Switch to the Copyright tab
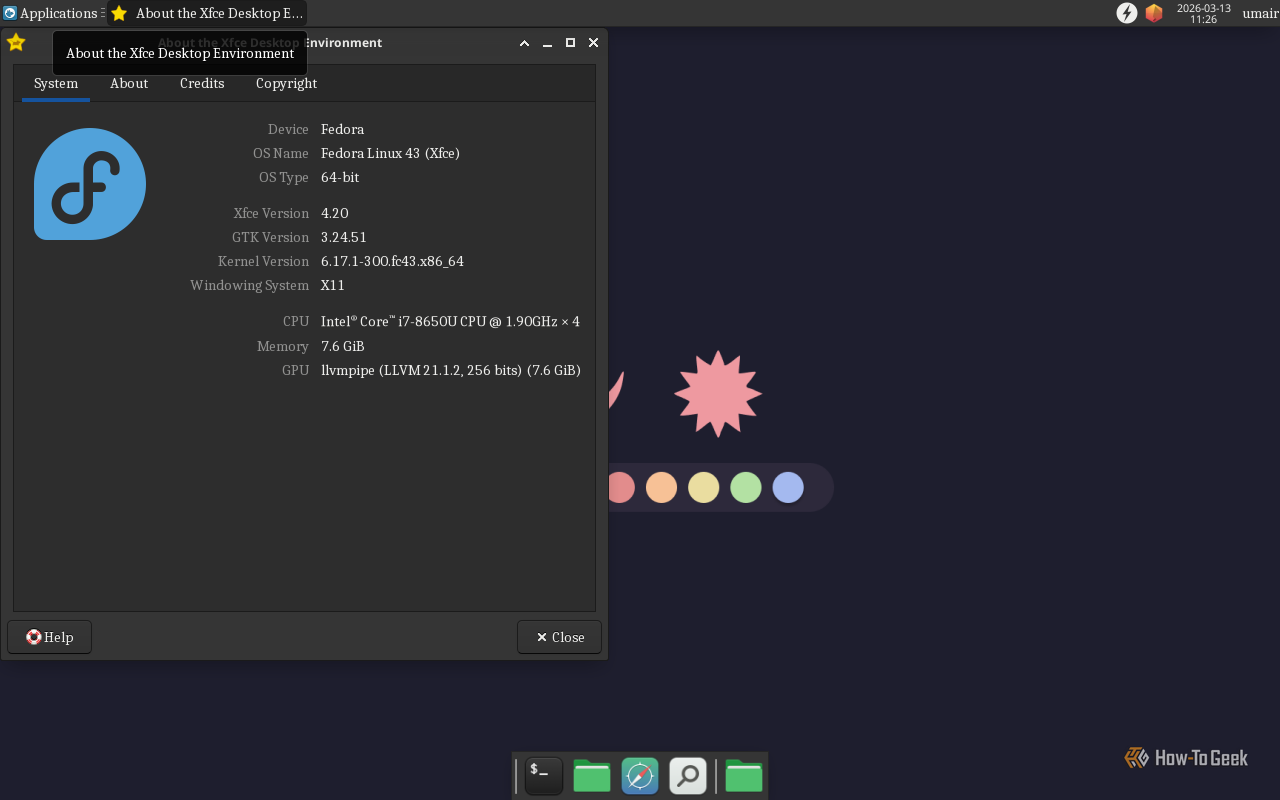Screen dimensions: 1280x800 286,84
